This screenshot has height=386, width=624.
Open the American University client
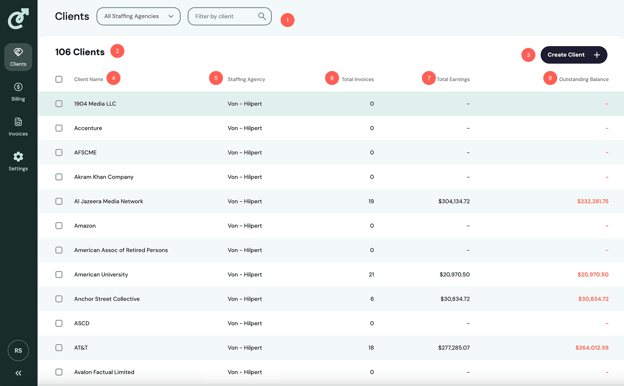101,275
